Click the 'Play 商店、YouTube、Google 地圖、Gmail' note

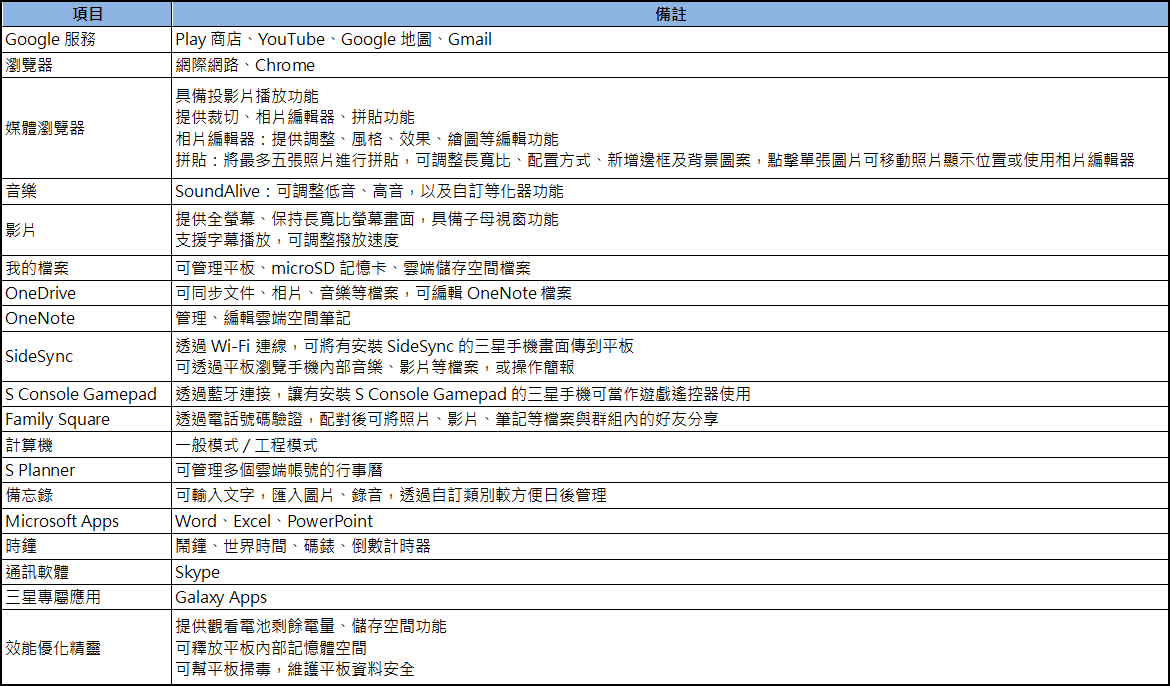[334, 40]
